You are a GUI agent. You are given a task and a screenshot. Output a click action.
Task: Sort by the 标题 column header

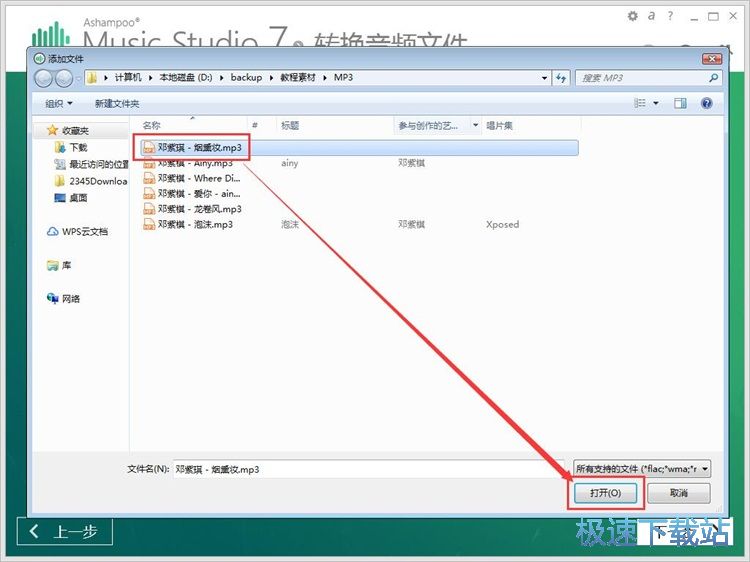click(x=290, y=125)
